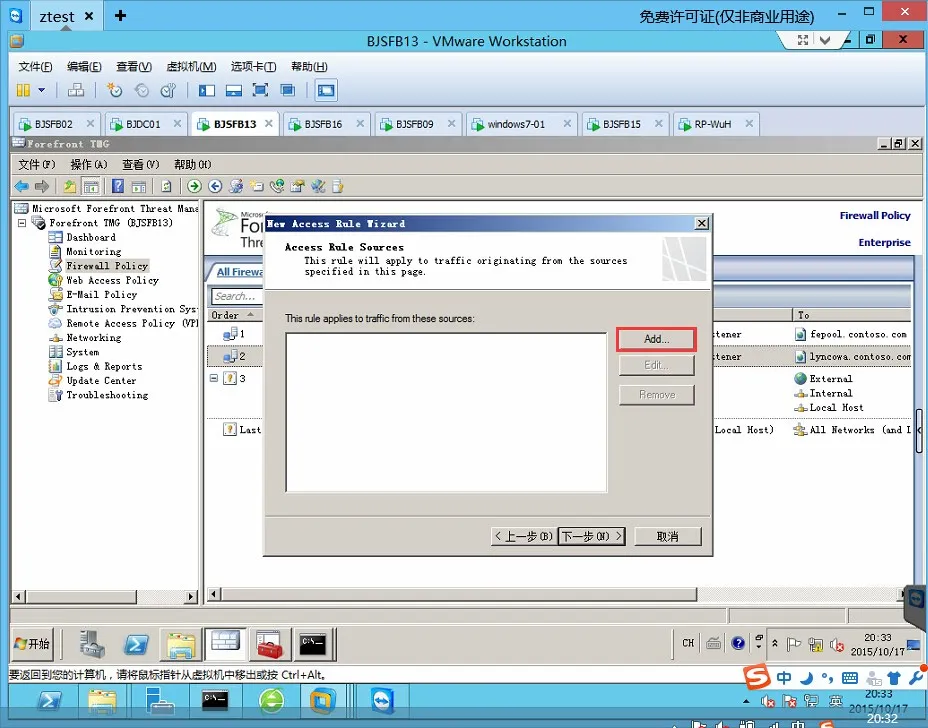
Task: Click the TMG back arrow toolbar icon
Action: [21, 186]
